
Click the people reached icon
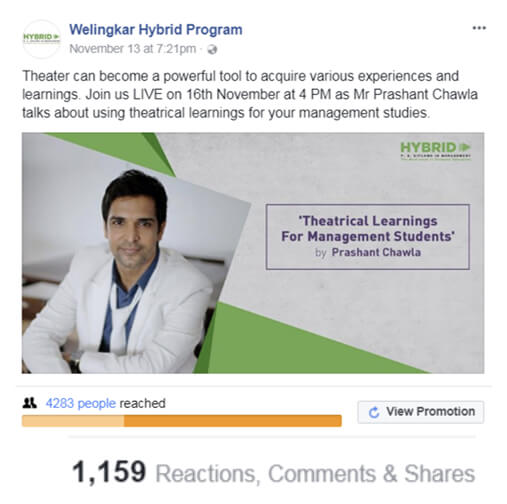click(30, 403)
